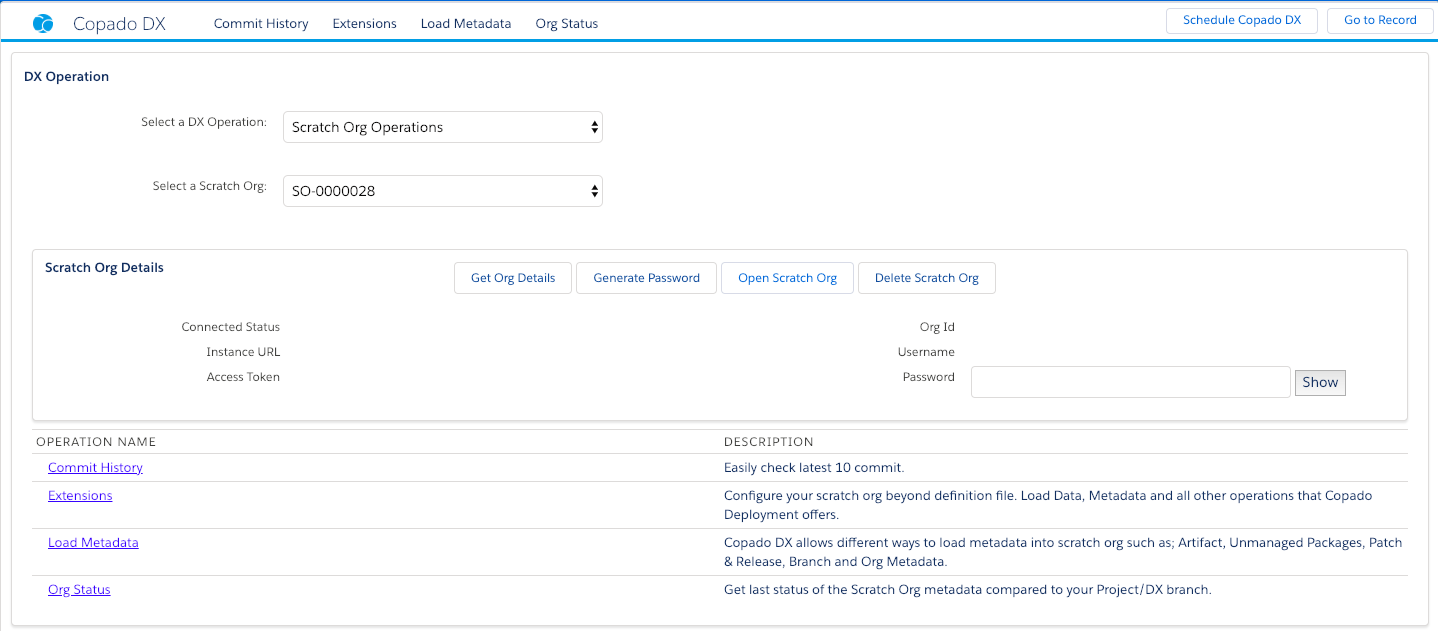Click the Delete Scratch Org button

coord(927,278)
